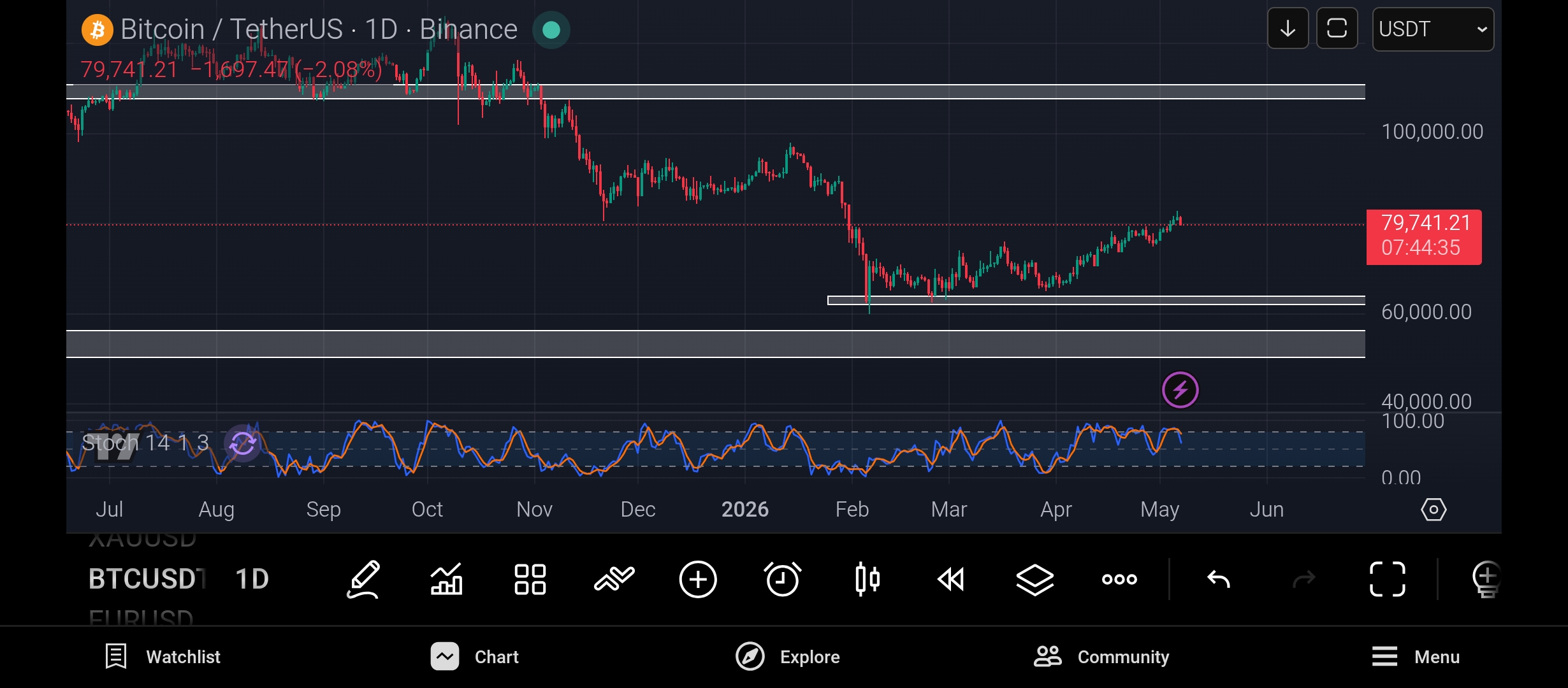Image resolution: width=1568 pixels, height=688 pixels.
Task: Publish an idea with the lightbulb icon
Action: [1486, 579]
